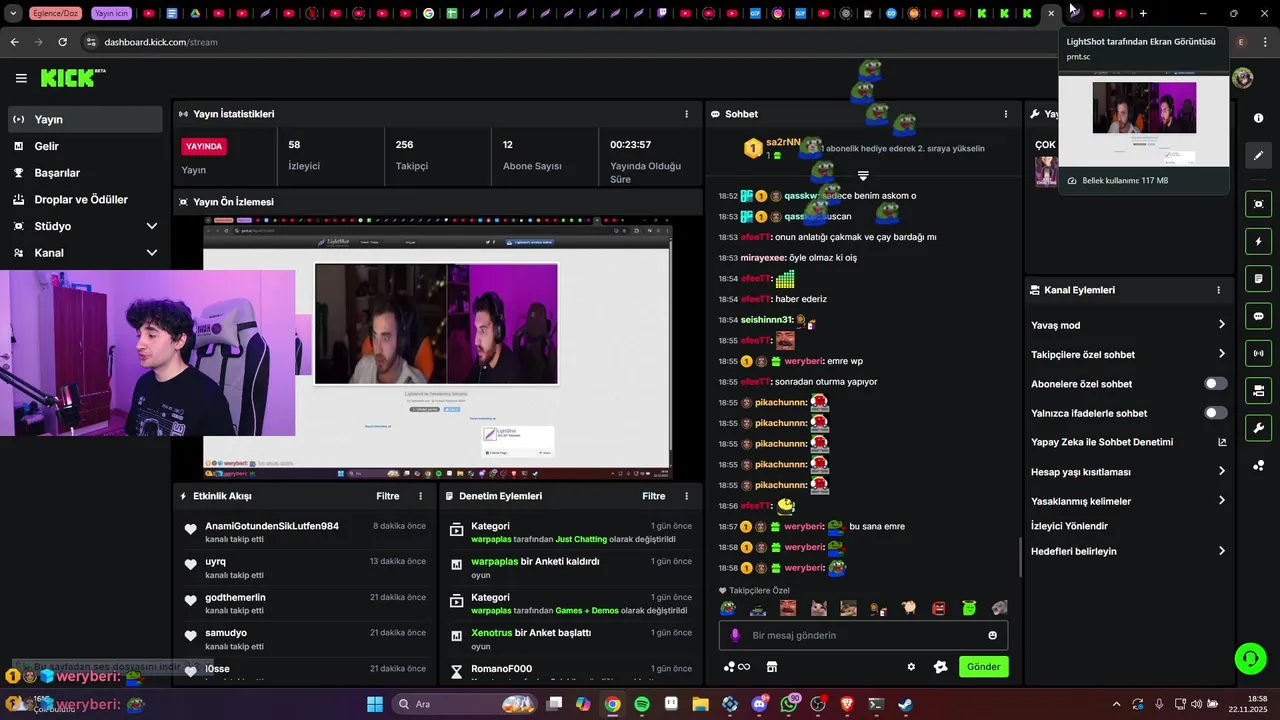This screenshot has width=1280, height=720.
Task: Open Başarılar in the sidebar
Action: tap(85, 173)
